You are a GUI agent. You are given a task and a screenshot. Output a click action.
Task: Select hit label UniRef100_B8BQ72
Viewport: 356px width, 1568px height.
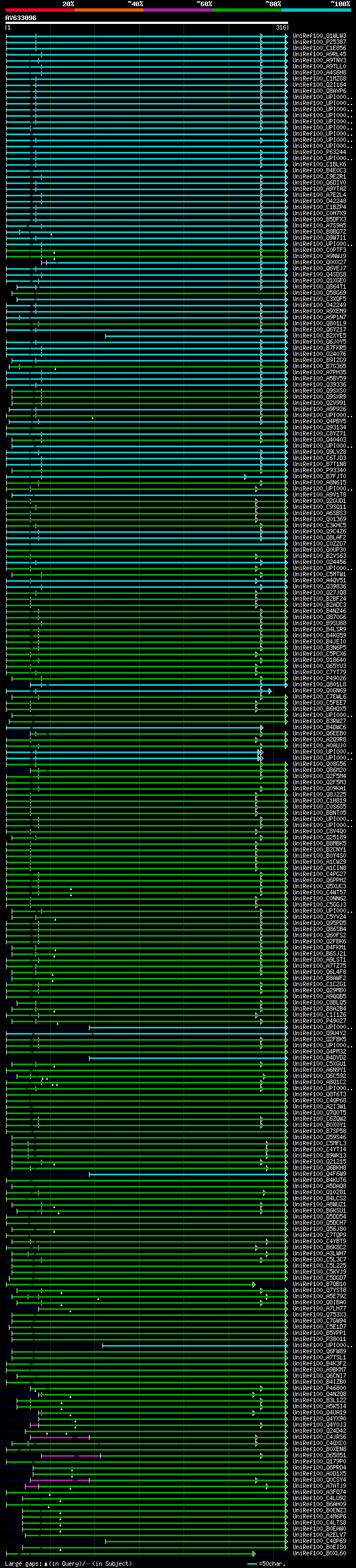319,231
